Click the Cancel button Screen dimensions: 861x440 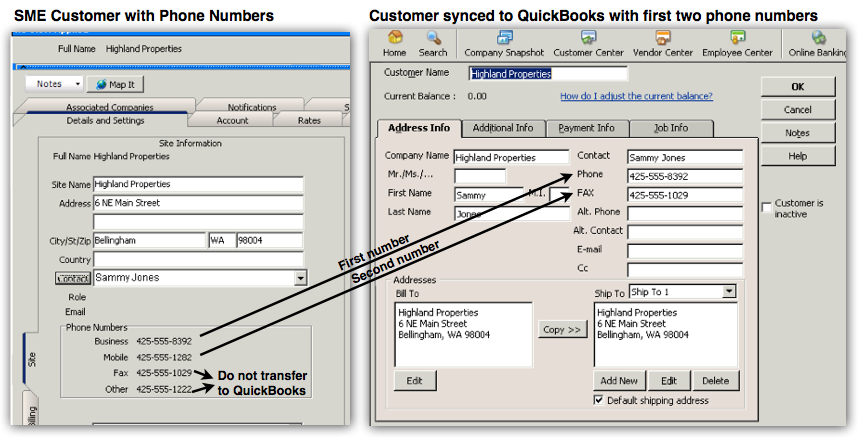point(798,110)
